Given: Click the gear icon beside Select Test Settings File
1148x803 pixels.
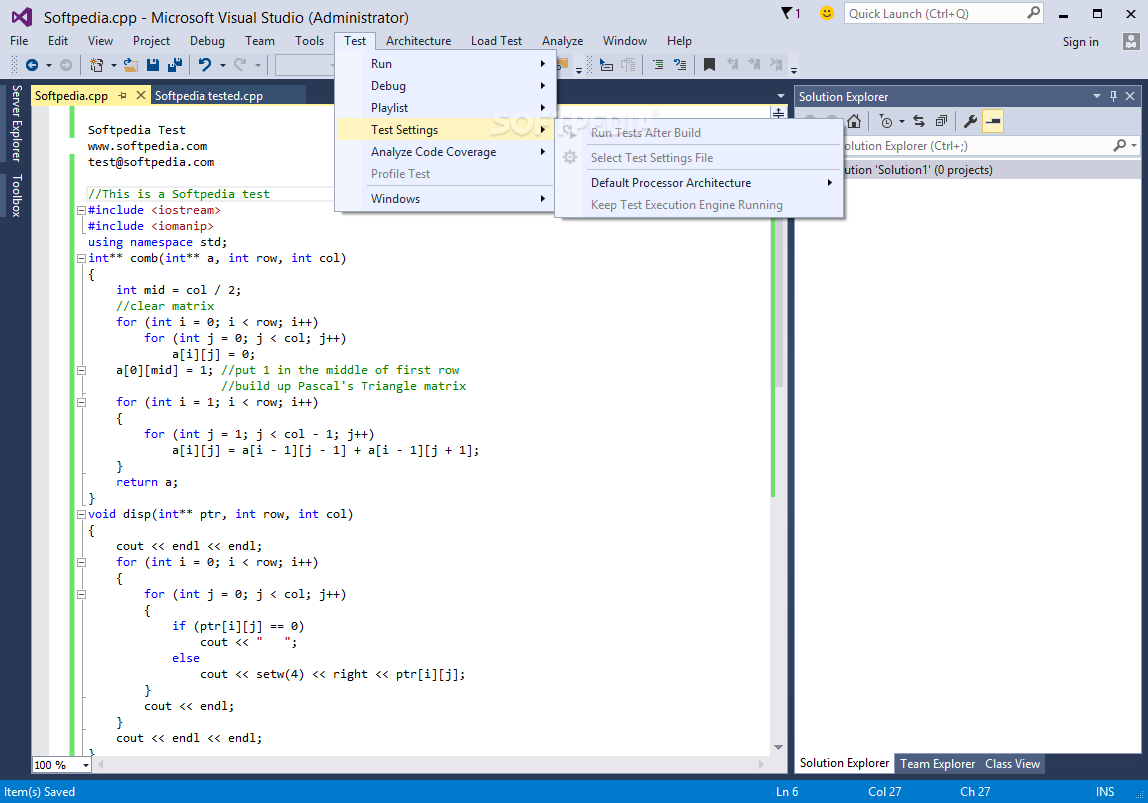Looking at the screenshot, I should pyautogui.click(x=570, y=157).
